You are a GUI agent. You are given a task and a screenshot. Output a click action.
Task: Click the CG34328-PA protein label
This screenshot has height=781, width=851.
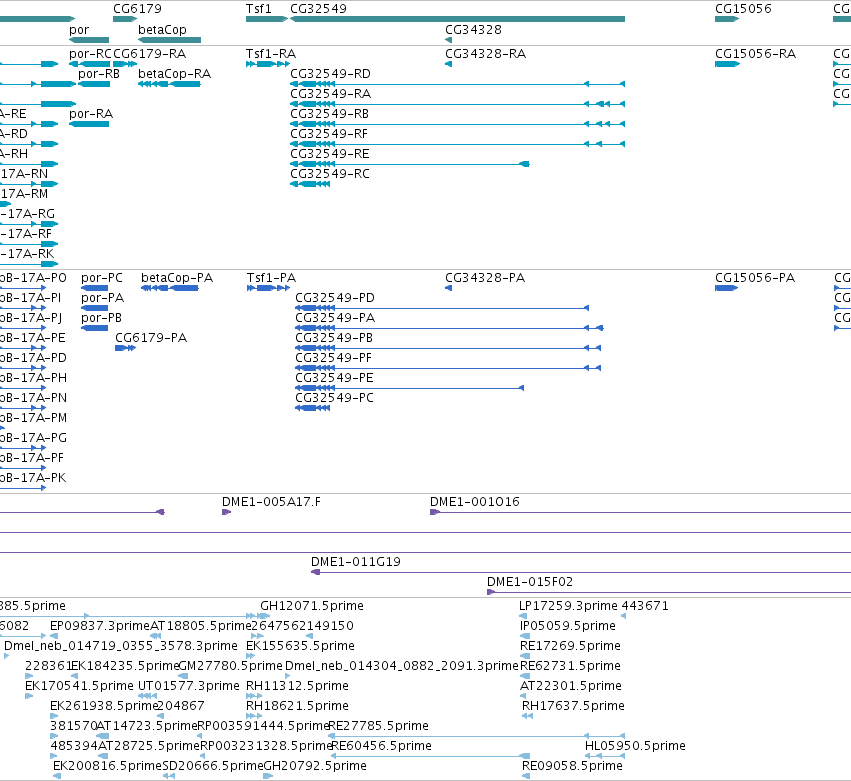(485, 278)
